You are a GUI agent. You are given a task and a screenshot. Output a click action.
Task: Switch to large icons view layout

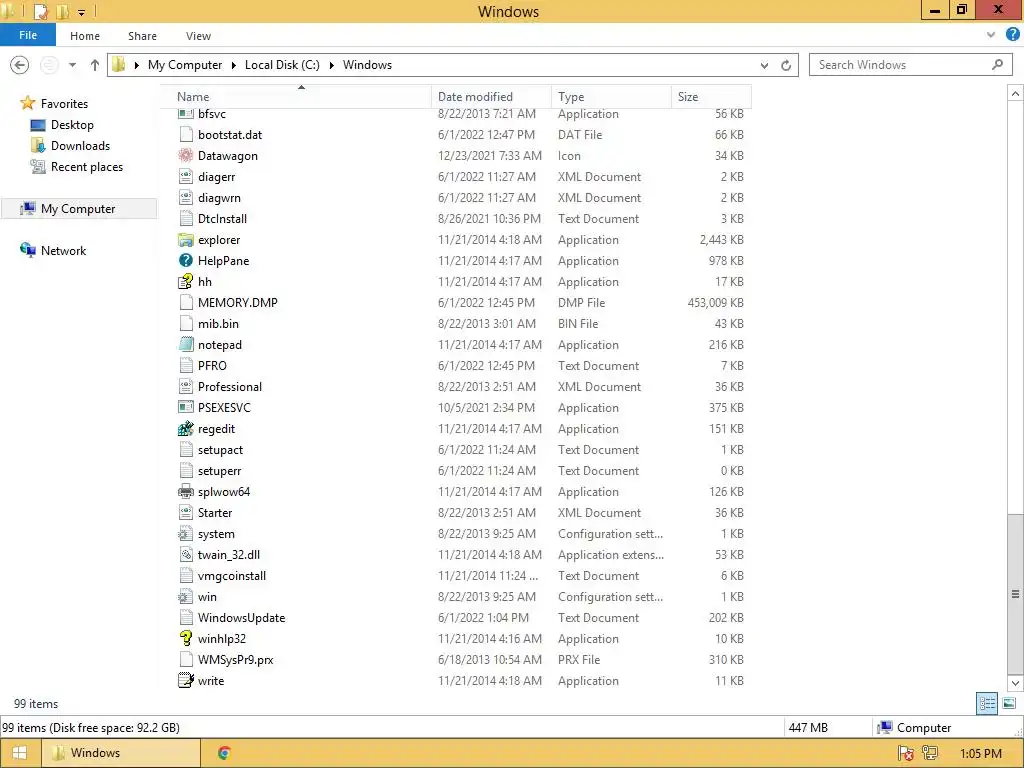click(1009, 703)
